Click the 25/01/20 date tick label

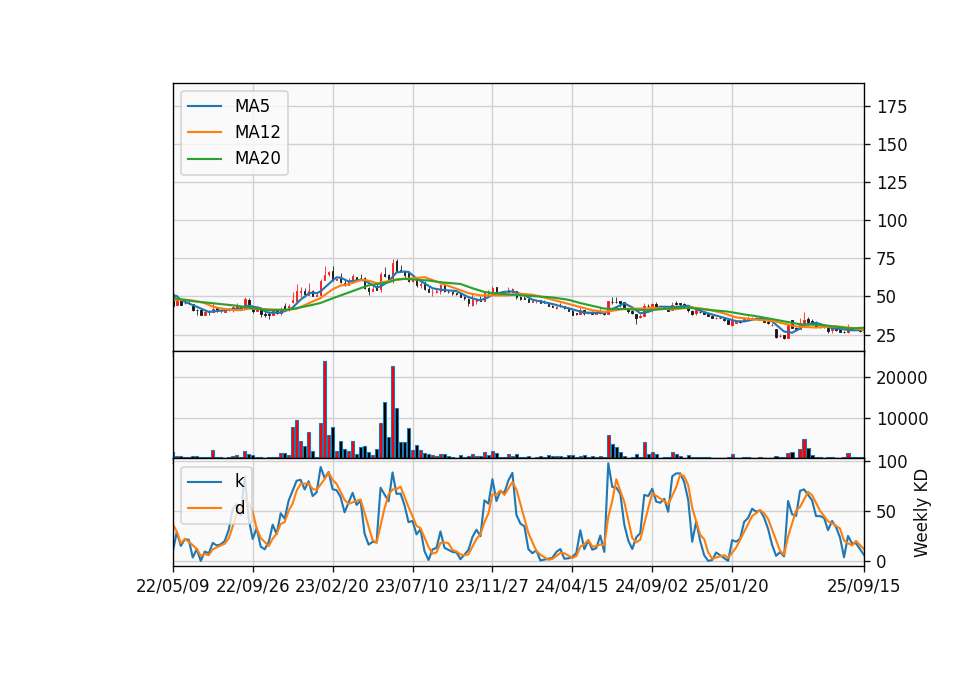tap(732, 586)
